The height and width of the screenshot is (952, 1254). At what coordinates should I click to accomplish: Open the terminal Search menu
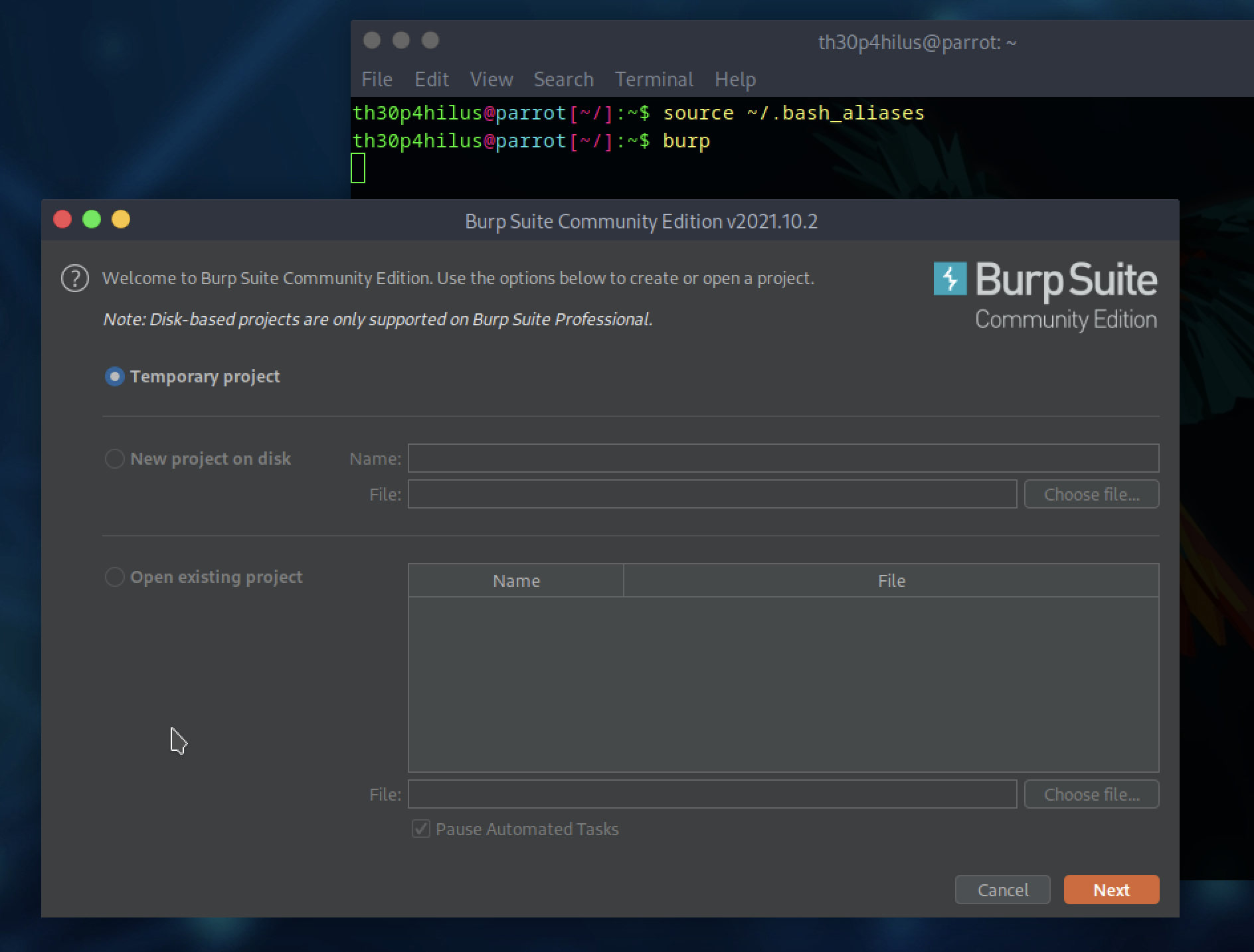coord(563,80)
